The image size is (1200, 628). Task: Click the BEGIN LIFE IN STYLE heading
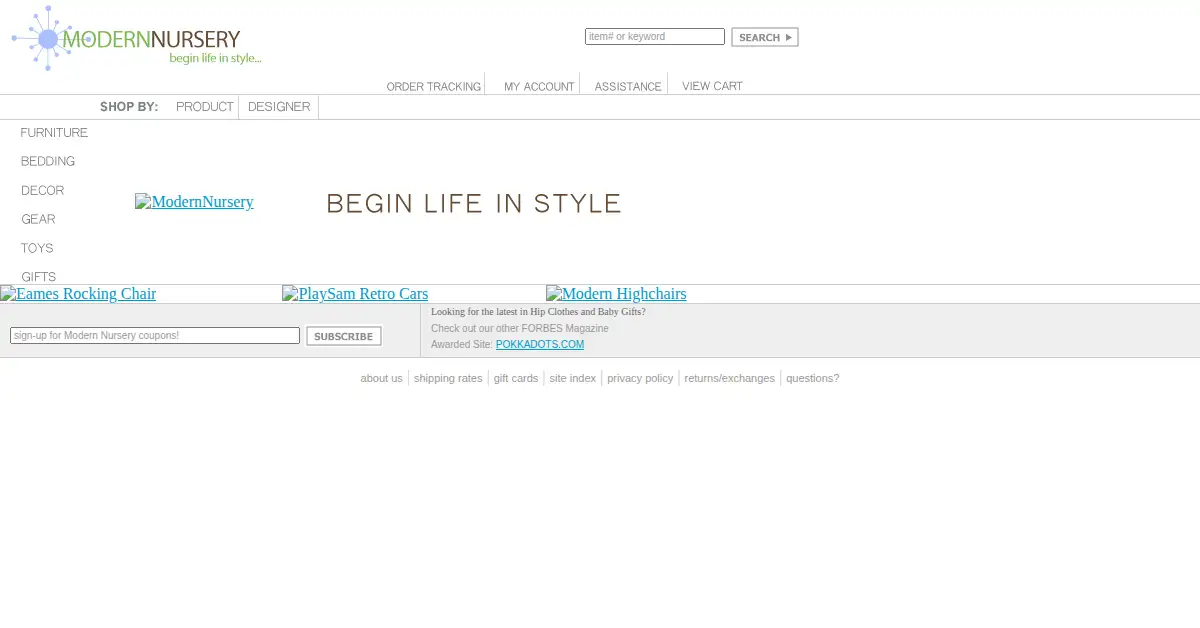474,204
